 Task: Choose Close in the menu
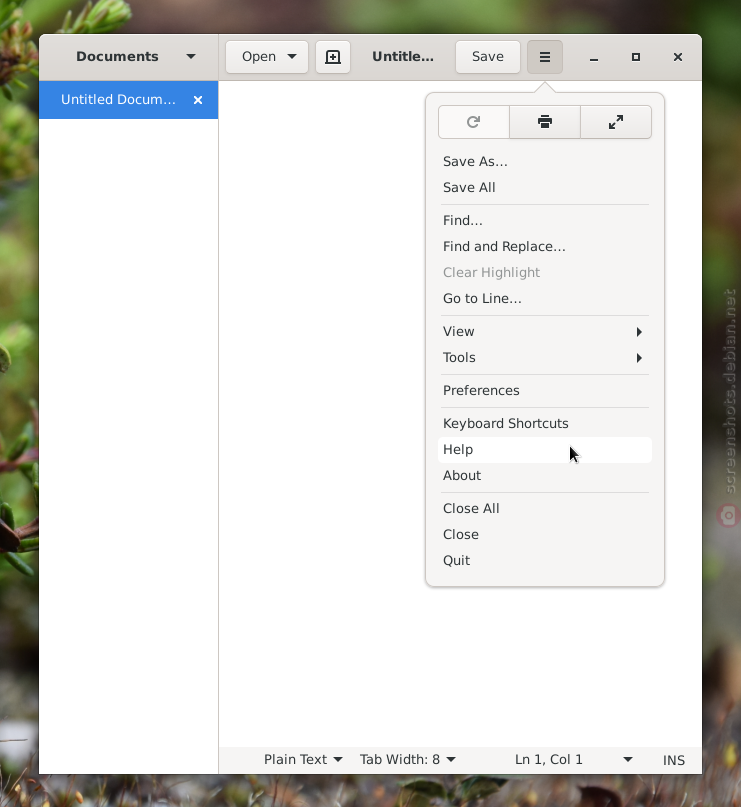tap(544, 535)
